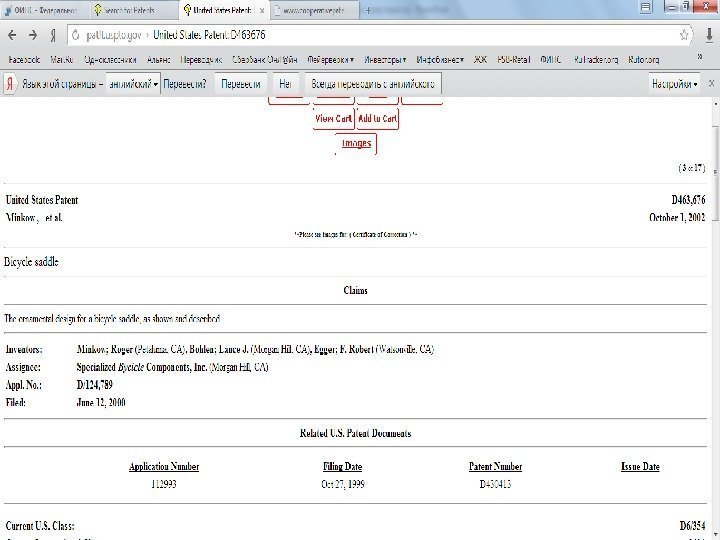Screen dimensions: 720x540
Task: Open the browser menu icon in title bar
Action: point(646,7)
